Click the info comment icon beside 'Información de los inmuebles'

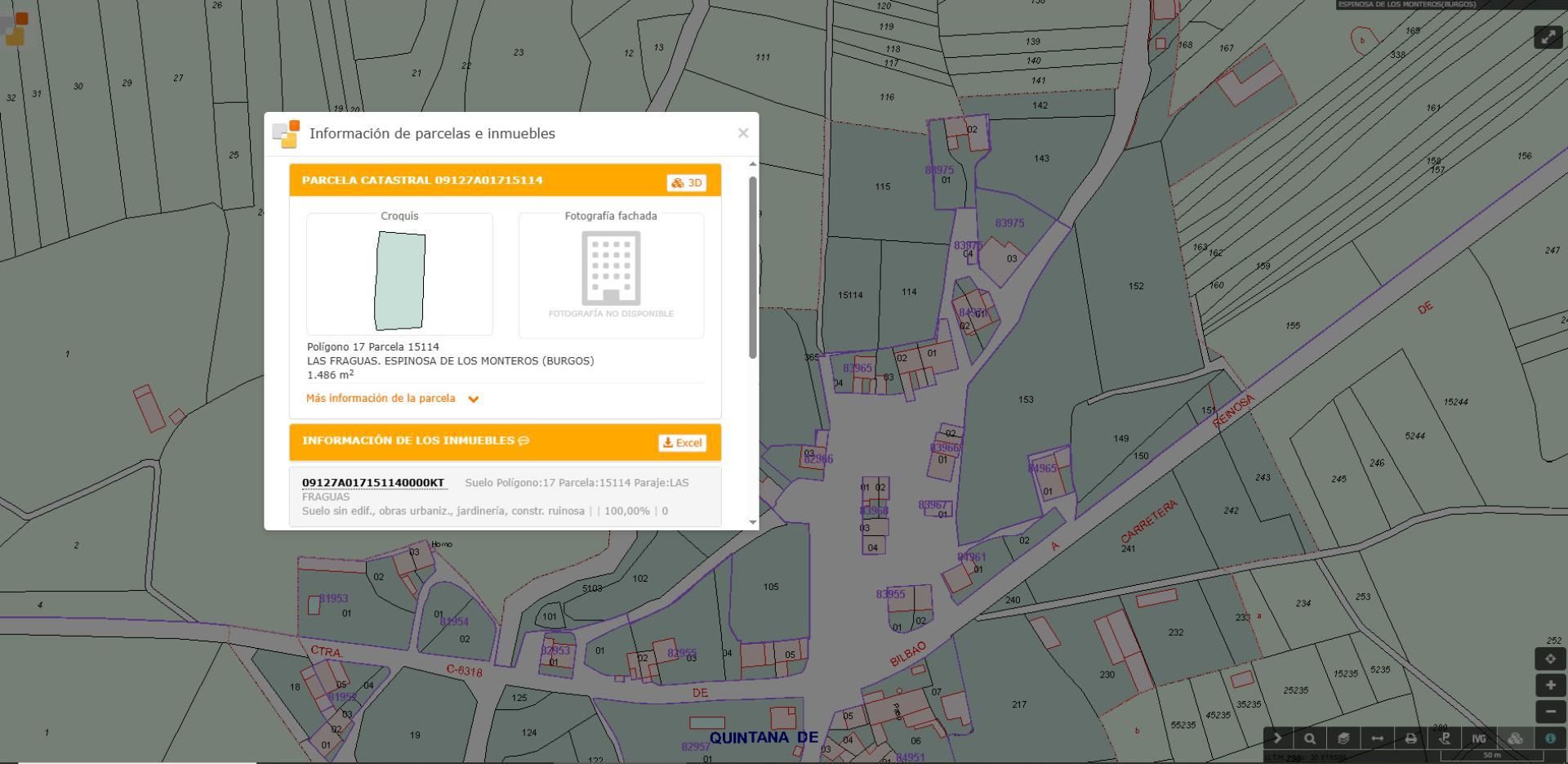(524, 440)
